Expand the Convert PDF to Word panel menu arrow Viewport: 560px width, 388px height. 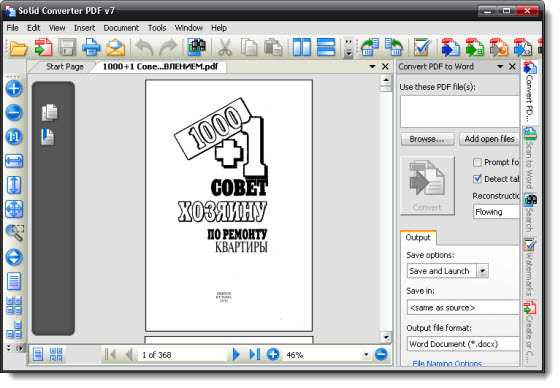pos(500,66)
